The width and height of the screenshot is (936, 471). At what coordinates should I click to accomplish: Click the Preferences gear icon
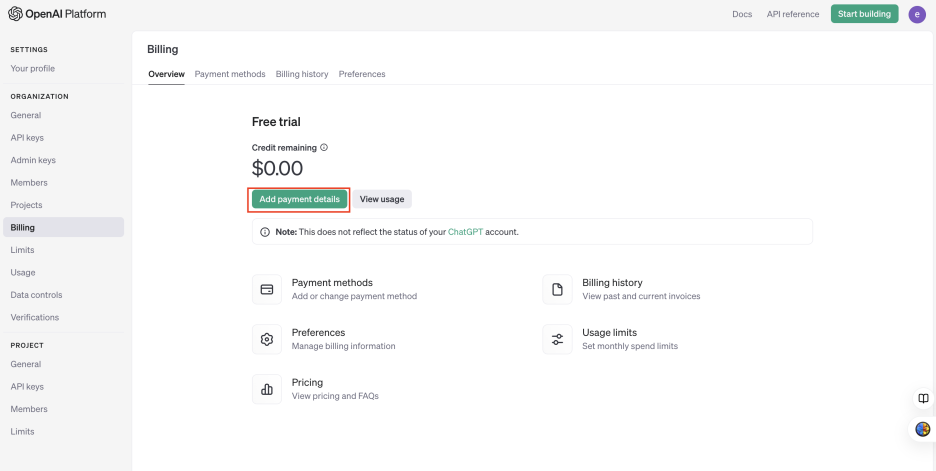click(x=267, y=339)
